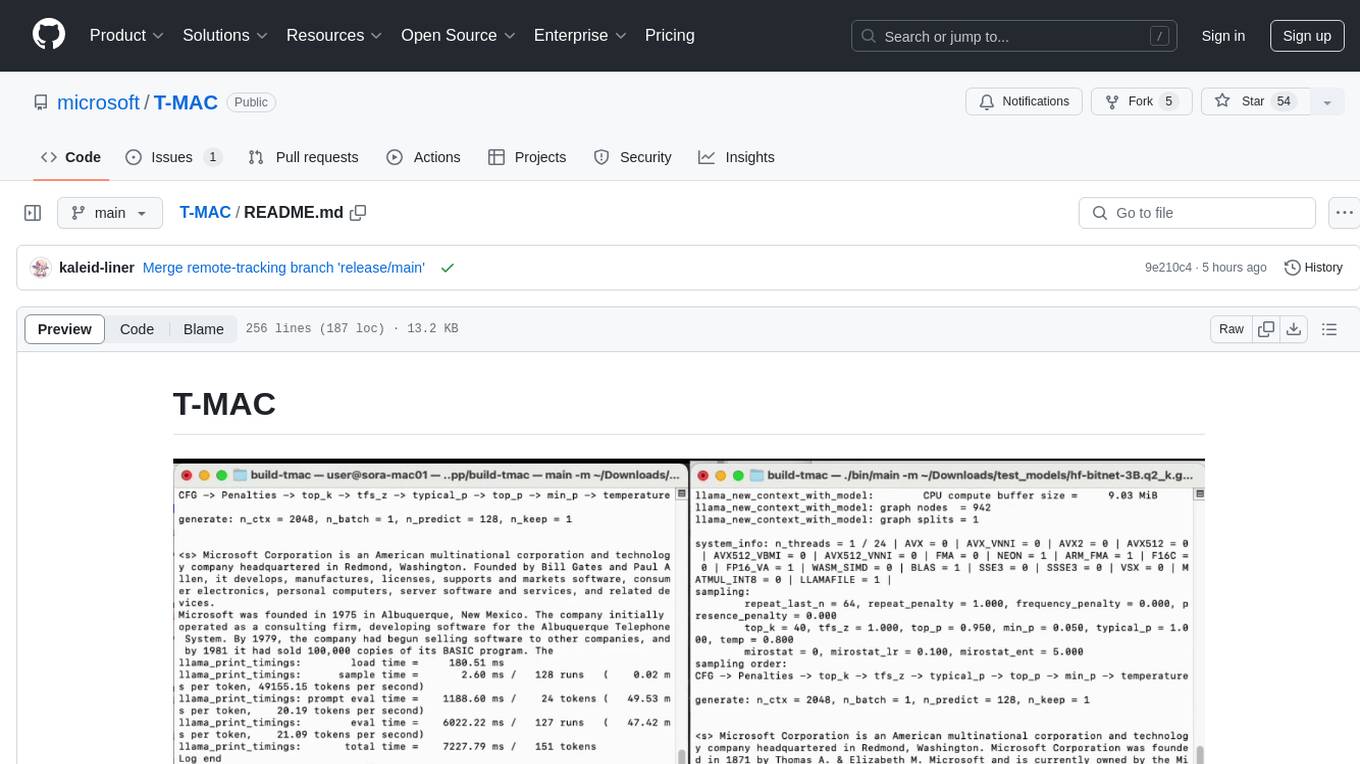This screenshot has width=1360, height=764.
Task: Open commit hash 9e210c4
Action: tap(1168, 267)
